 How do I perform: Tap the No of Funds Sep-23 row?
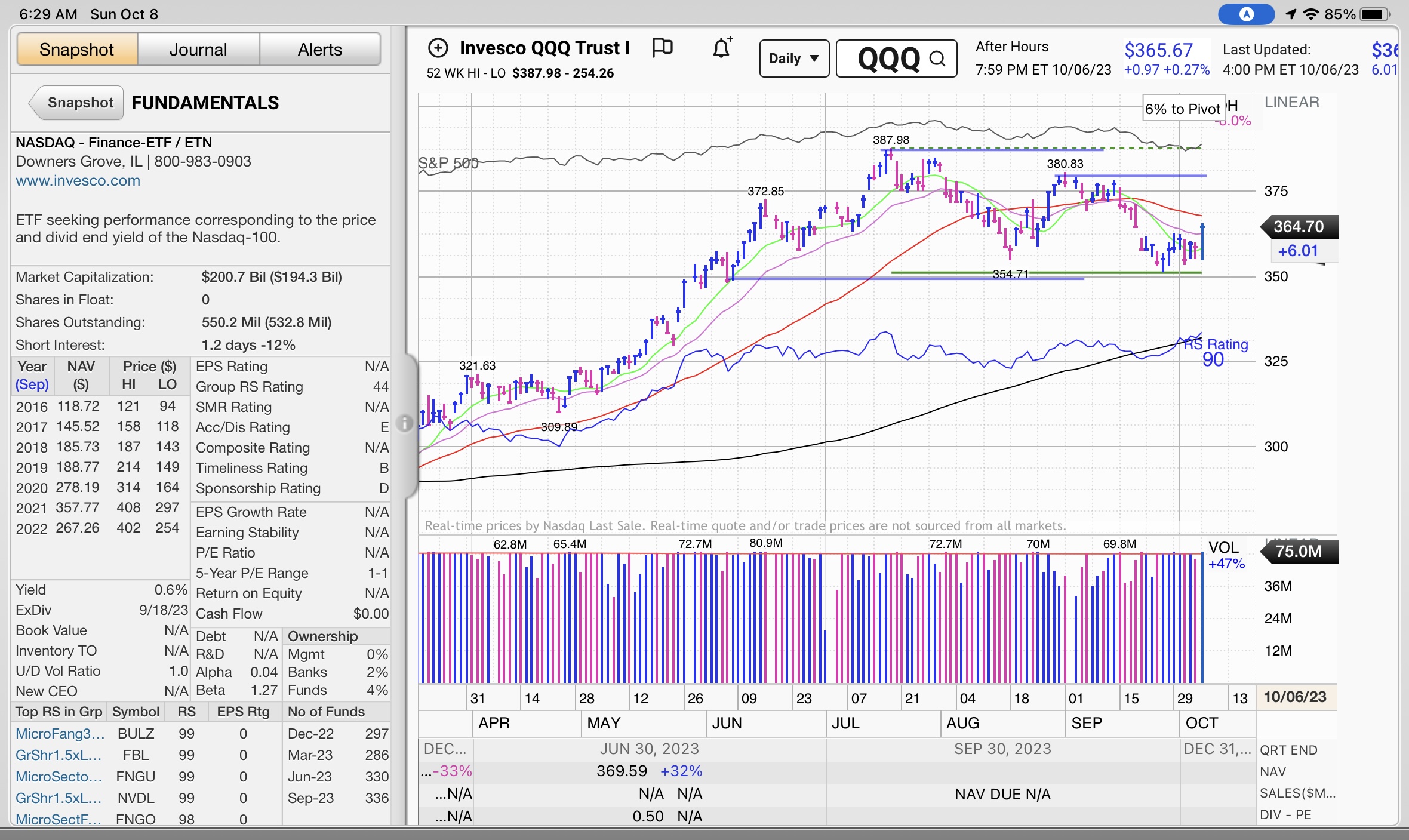(x=338, y=798)
